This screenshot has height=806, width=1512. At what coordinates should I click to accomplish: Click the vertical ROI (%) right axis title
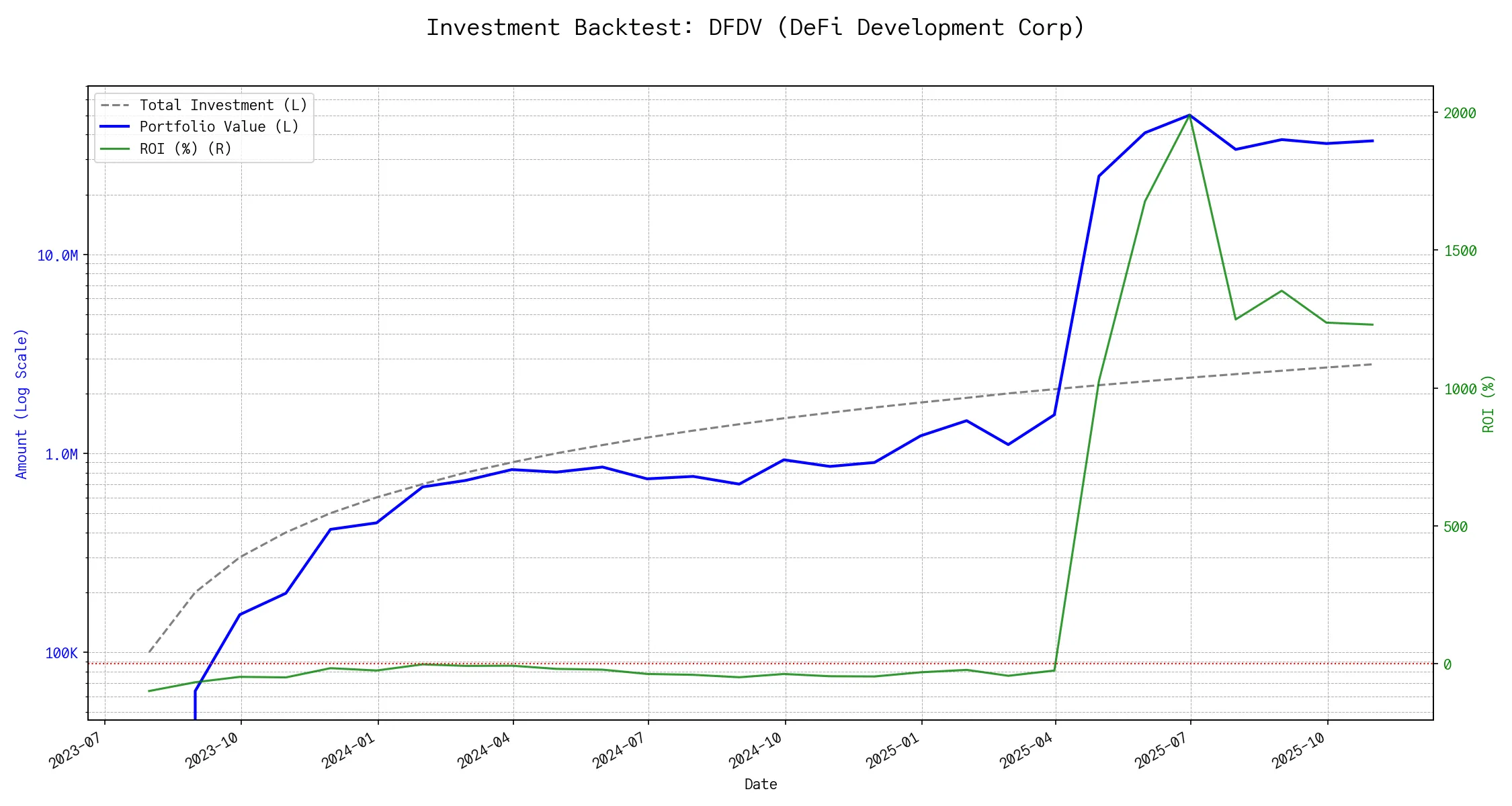pyautogui.click(x=1488, y=404)
